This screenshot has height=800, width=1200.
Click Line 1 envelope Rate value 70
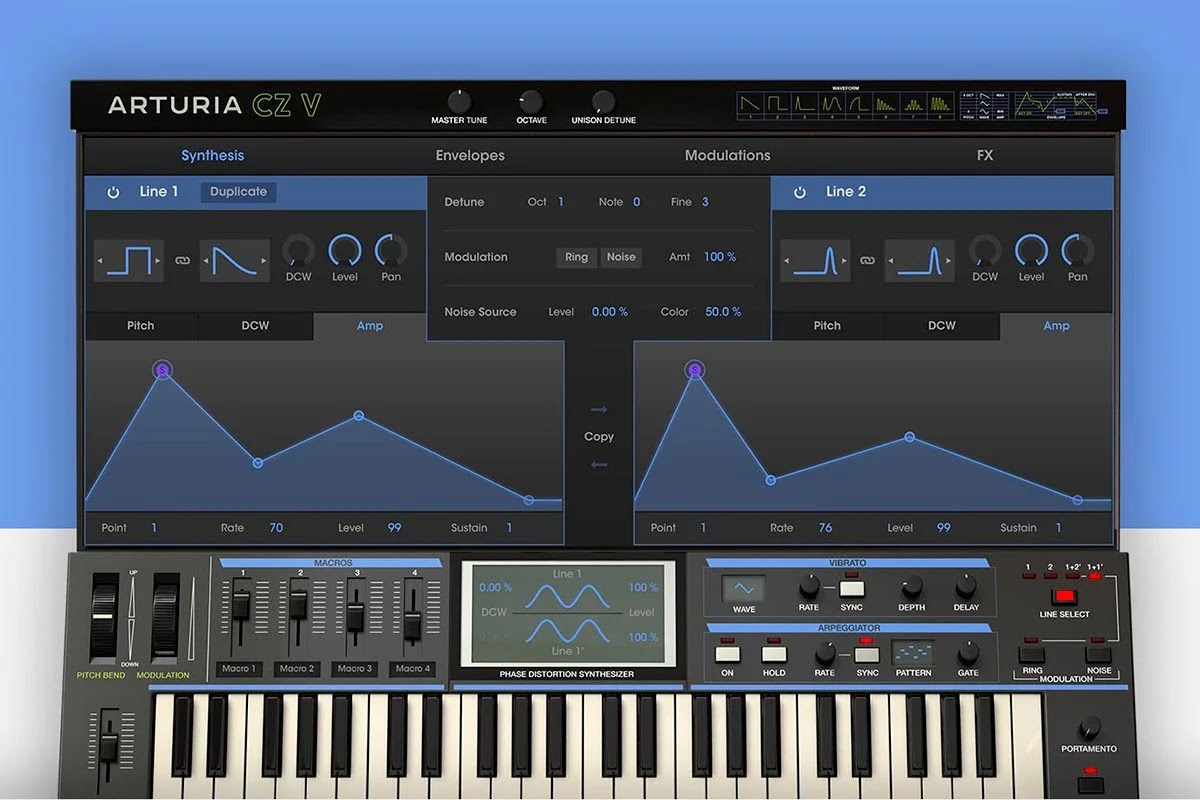pyautogui.click(x=276, y=528)
